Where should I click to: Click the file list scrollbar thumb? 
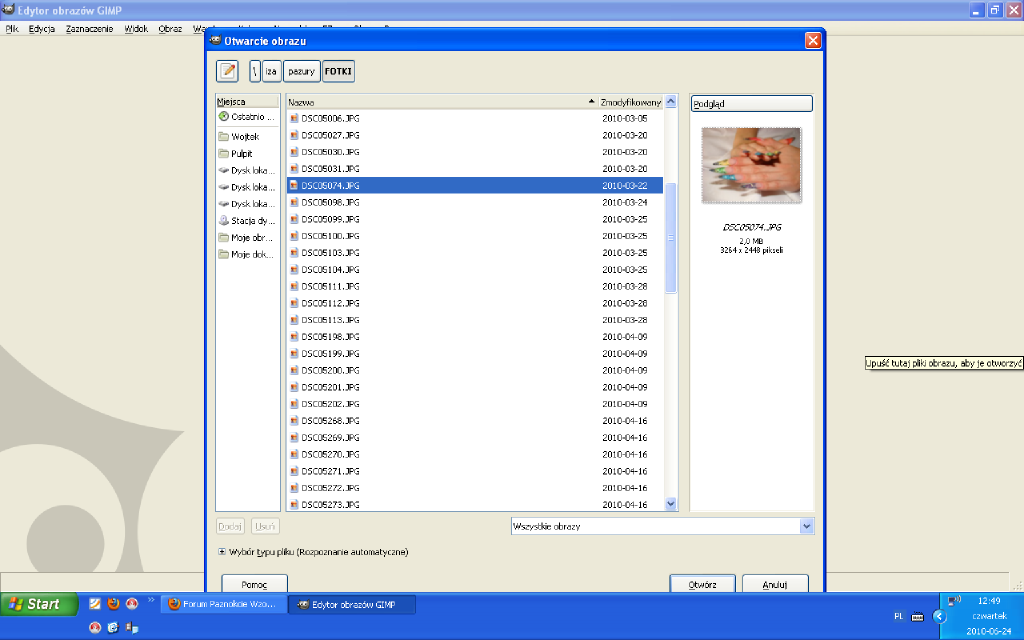[x=671, y=238]
